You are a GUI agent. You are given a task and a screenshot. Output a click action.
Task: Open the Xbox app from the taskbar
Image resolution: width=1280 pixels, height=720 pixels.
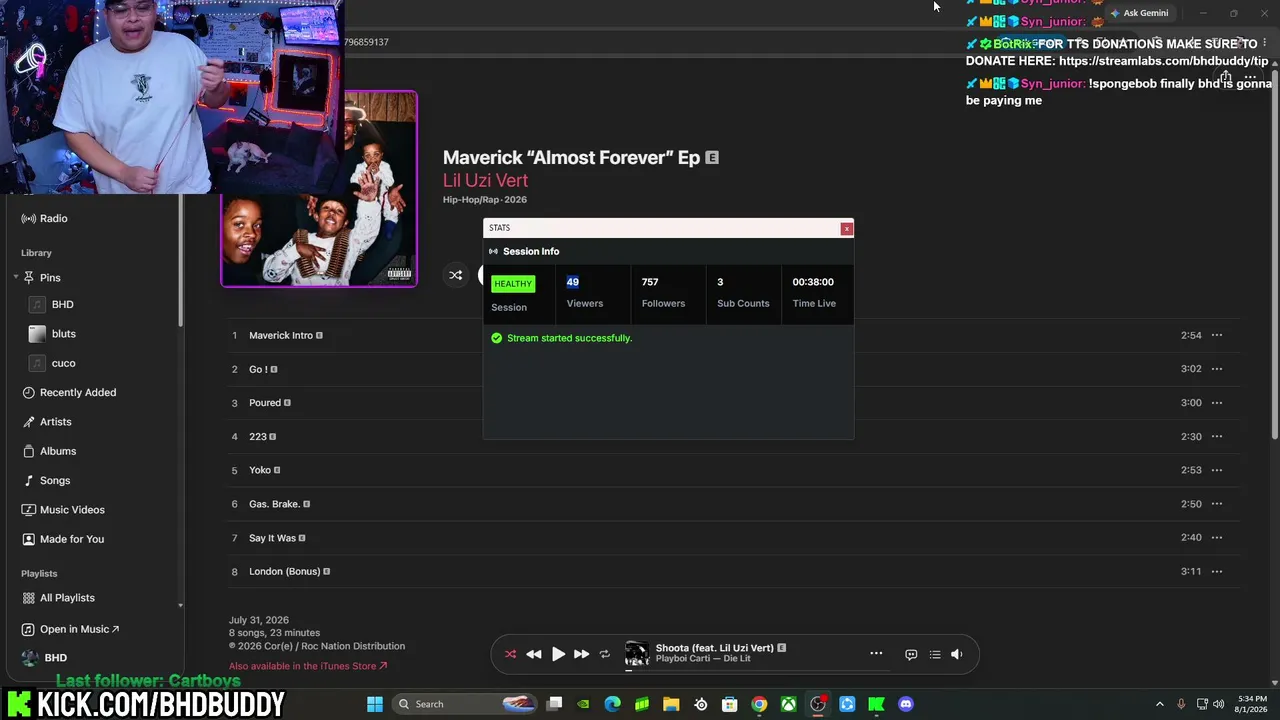point(789,704)
